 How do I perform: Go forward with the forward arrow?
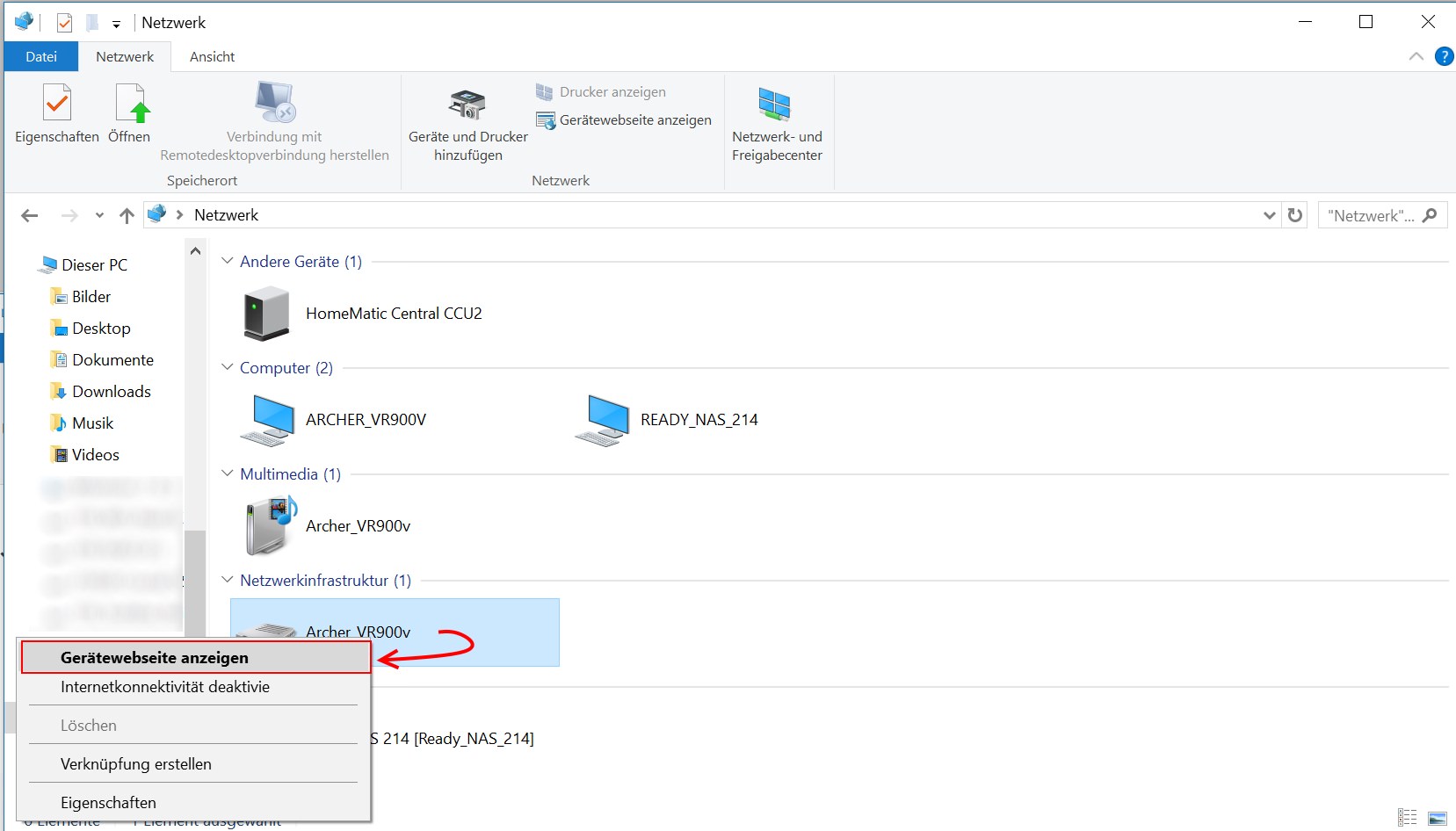[x=69, y=215]
